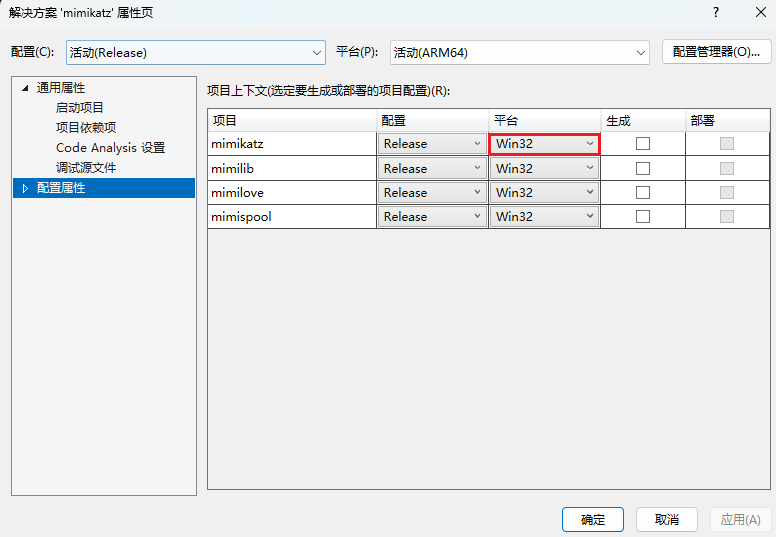Open Win32 platform dropdown for mimispool
Image resolution: width=776 pixels, height=537 pixels.
click(x=544, y=216)
